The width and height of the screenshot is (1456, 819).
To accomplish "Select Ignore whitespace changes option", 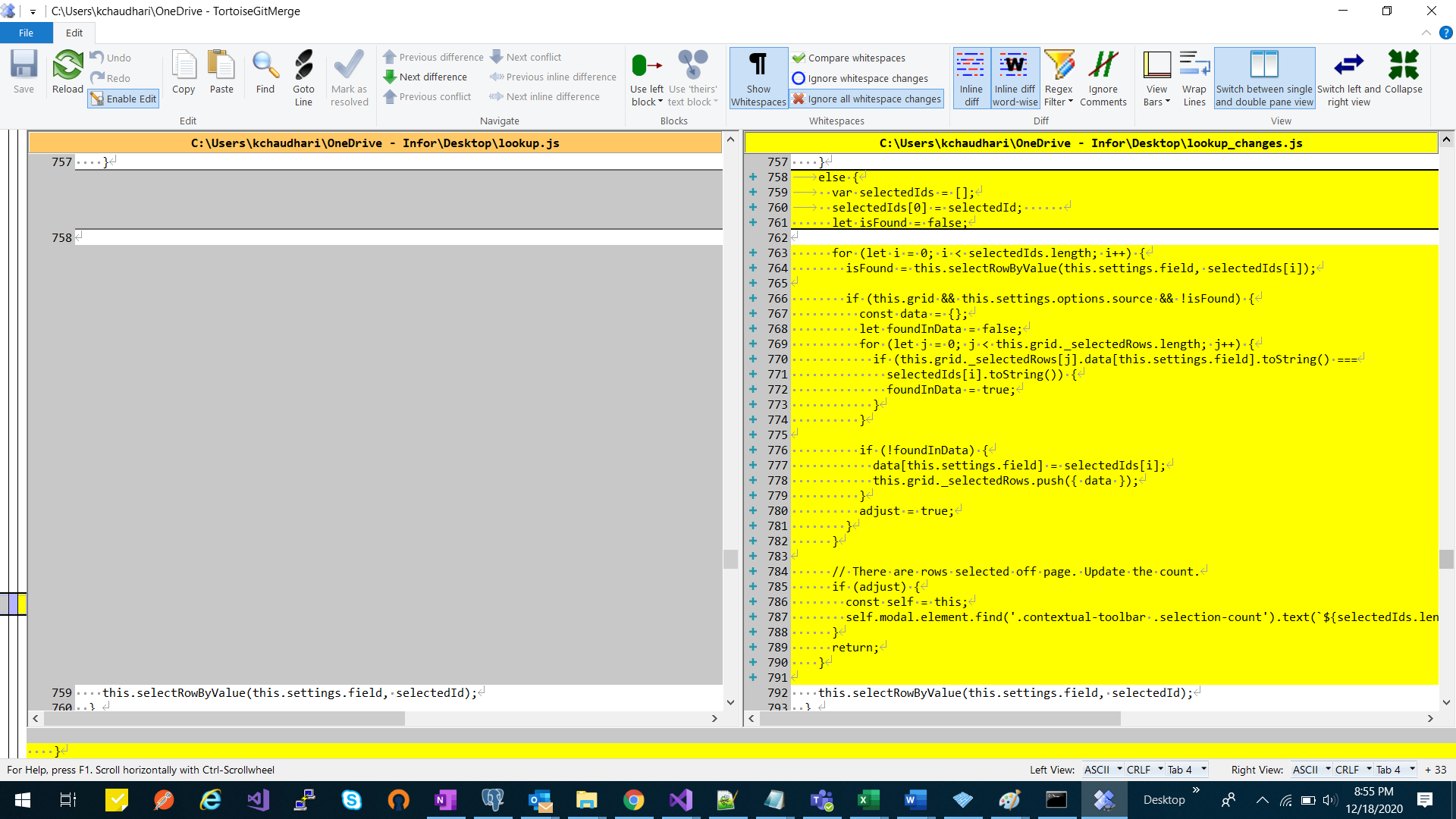I will (860, 78).
